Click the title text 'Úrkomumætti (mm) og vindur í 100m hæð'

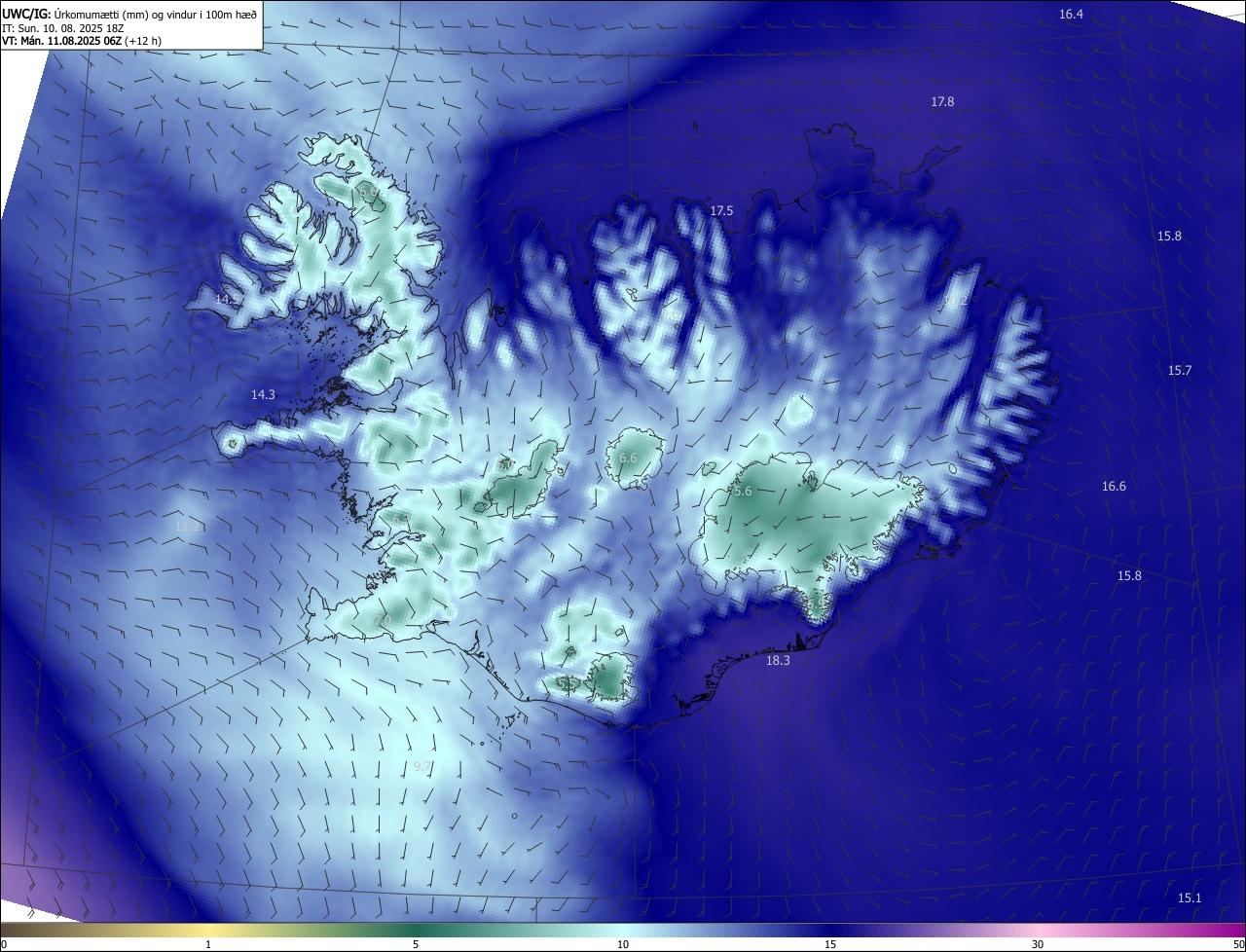(155, 14)
